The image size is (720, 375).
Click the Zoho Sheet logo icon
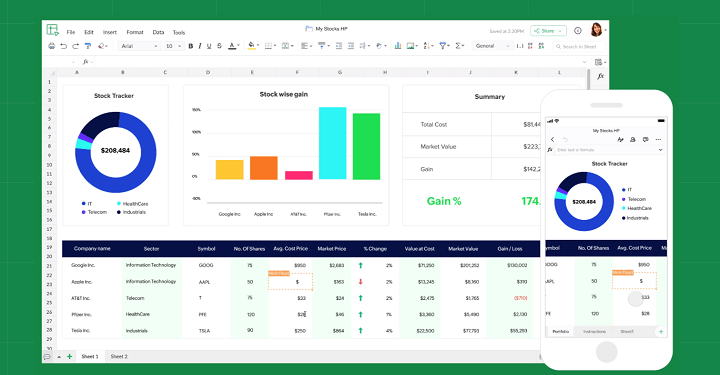point(52,30)
